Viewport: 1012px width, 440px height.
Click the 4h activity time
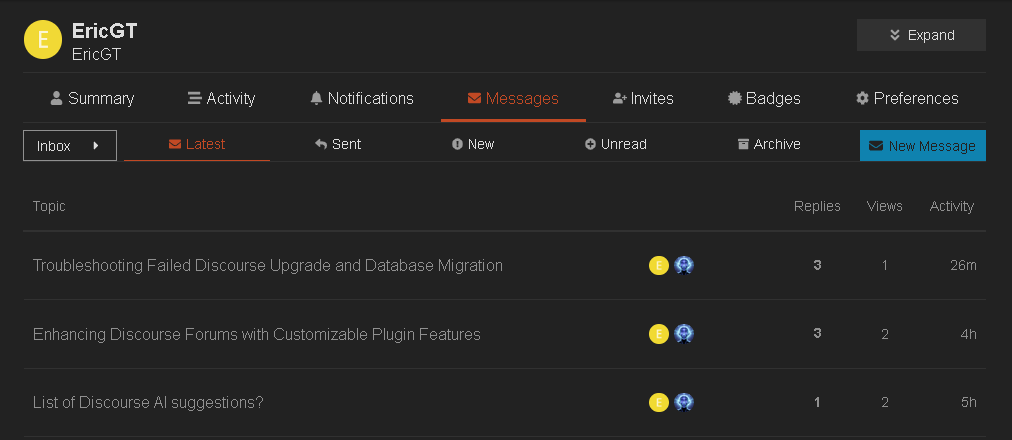coord(968,334)
